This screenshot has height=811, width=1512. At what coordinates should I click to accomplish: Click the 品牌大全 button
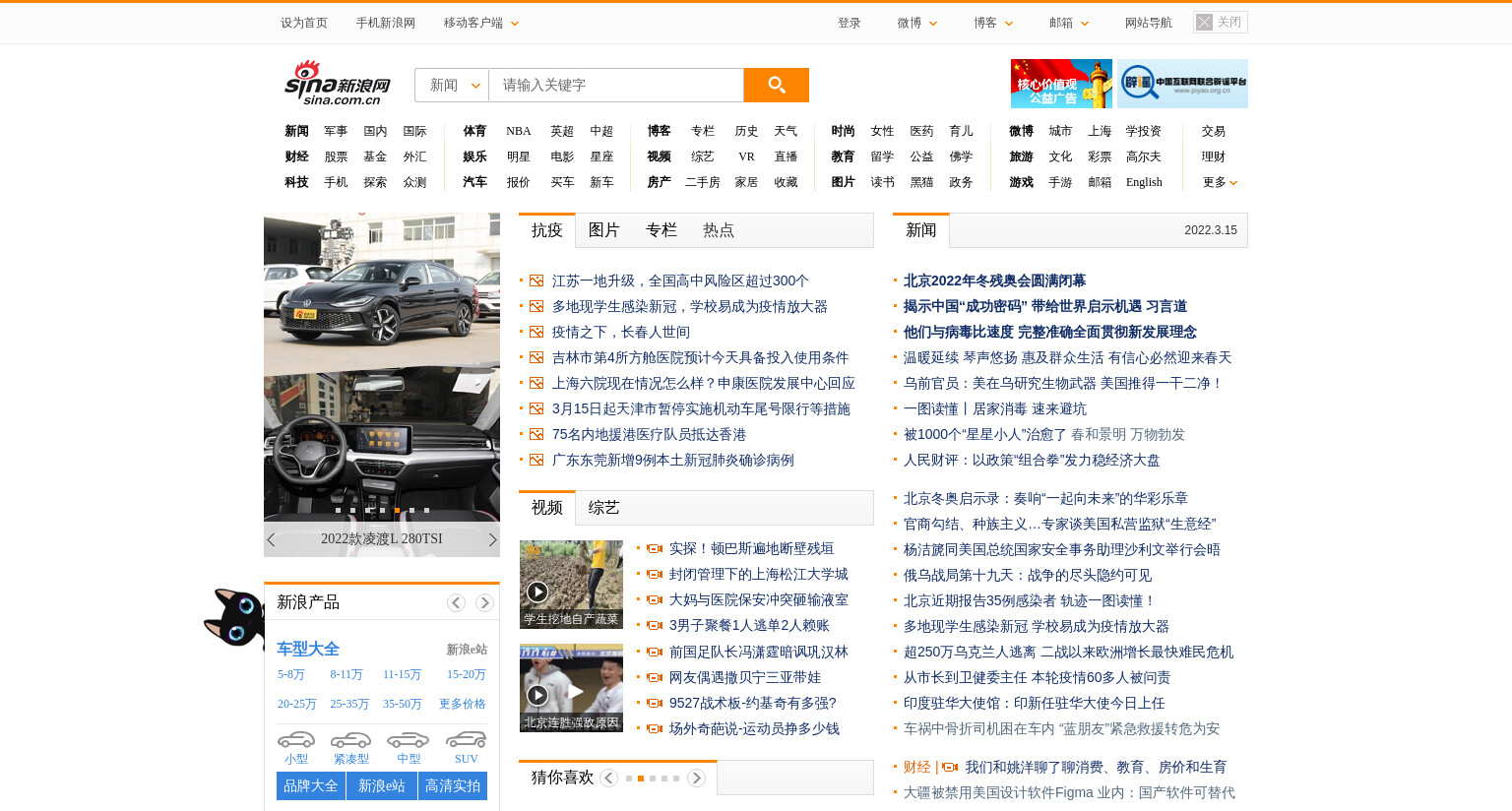pos(311,785)
